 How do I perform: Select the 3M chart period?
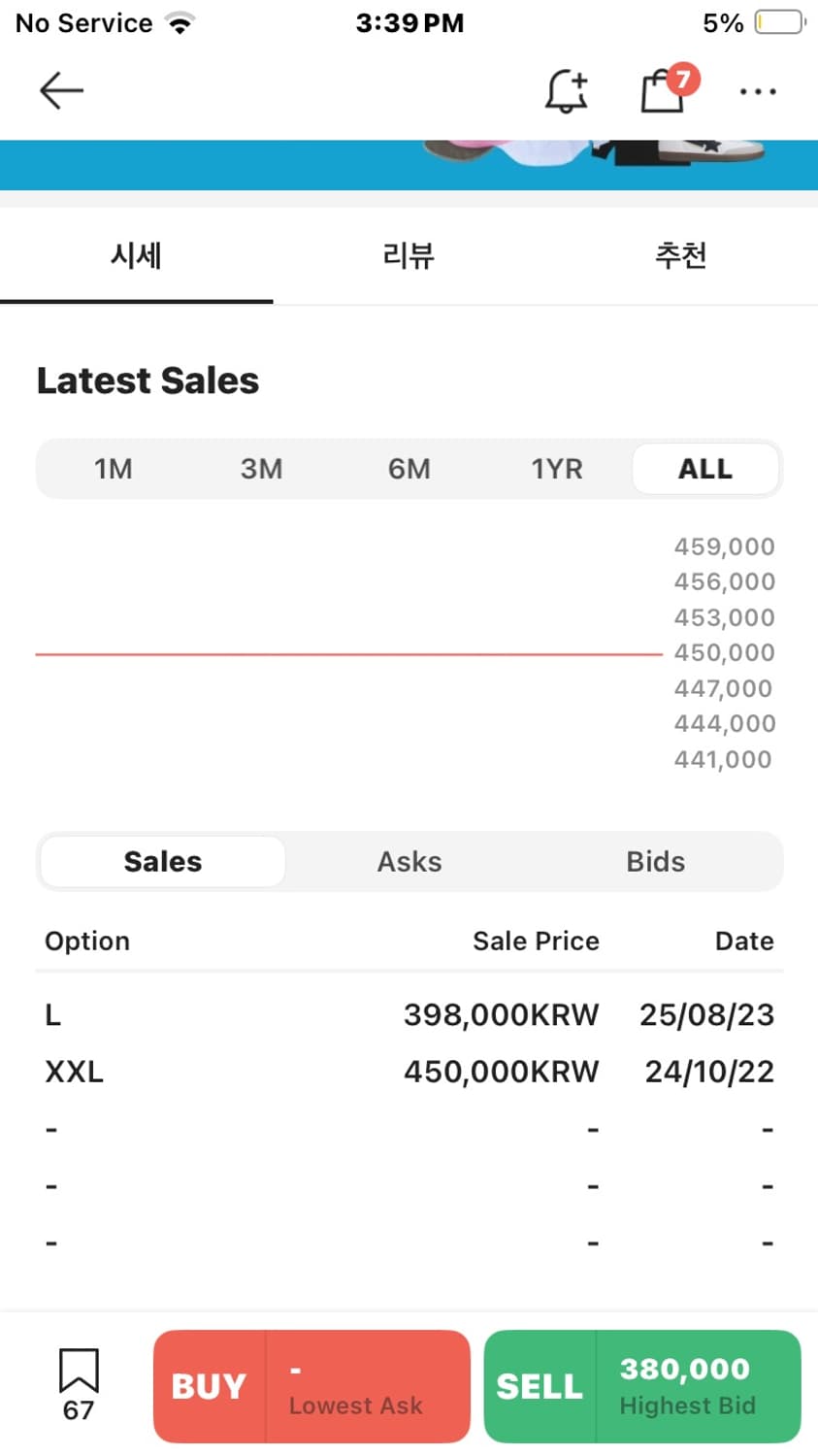(261, 470)
